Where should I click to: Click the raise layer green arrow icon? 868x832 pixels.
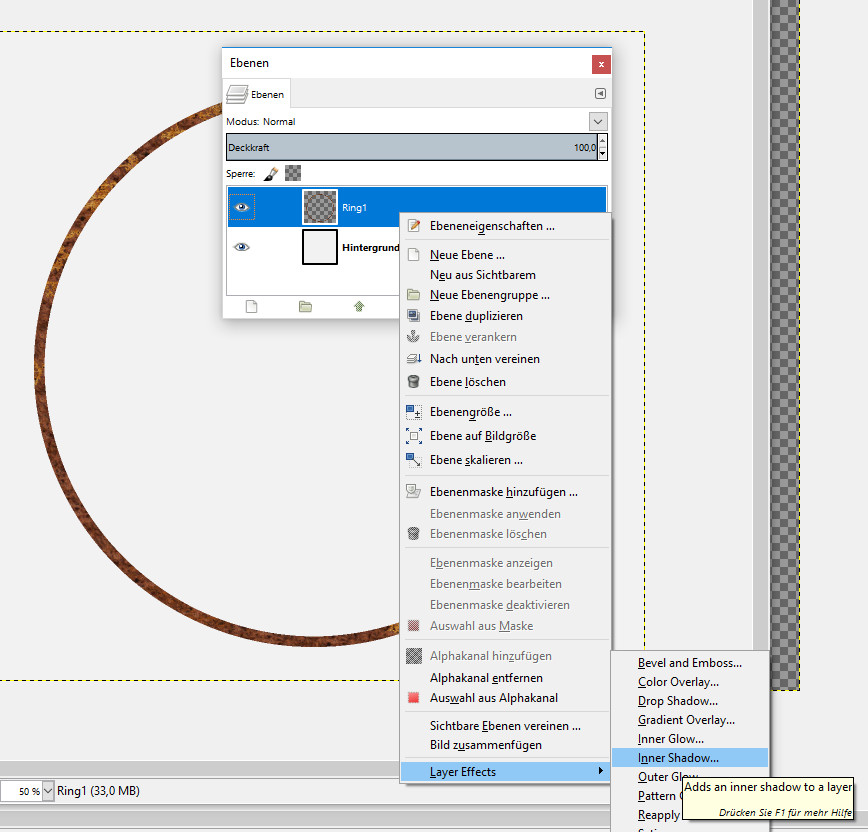pyautogui.click(x=359, y=306)
